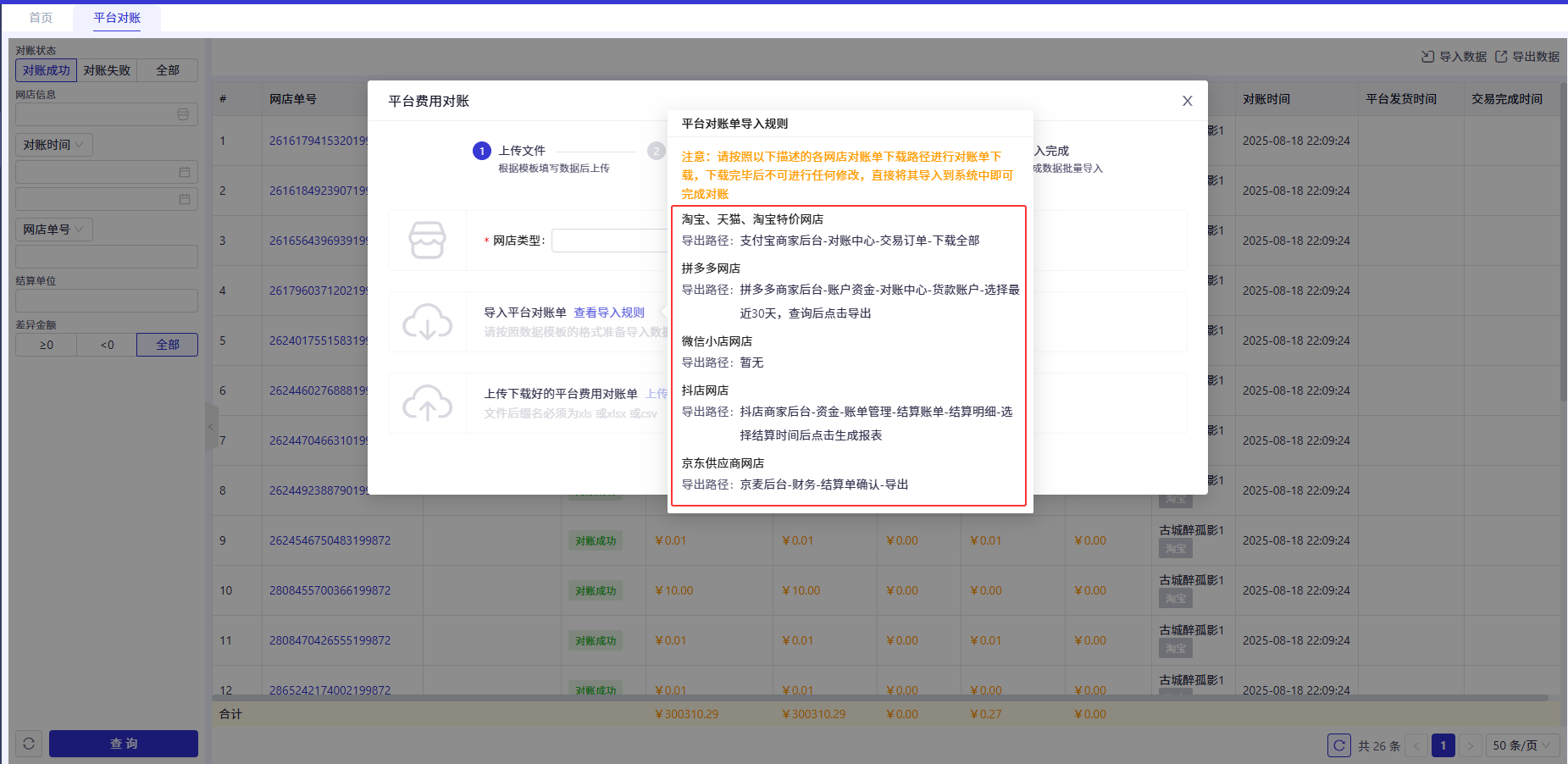1568x764 pixels.
Task: Click the cloud upload icon for 上传下载好的平台费用对账单
Action: click(427, 403)
